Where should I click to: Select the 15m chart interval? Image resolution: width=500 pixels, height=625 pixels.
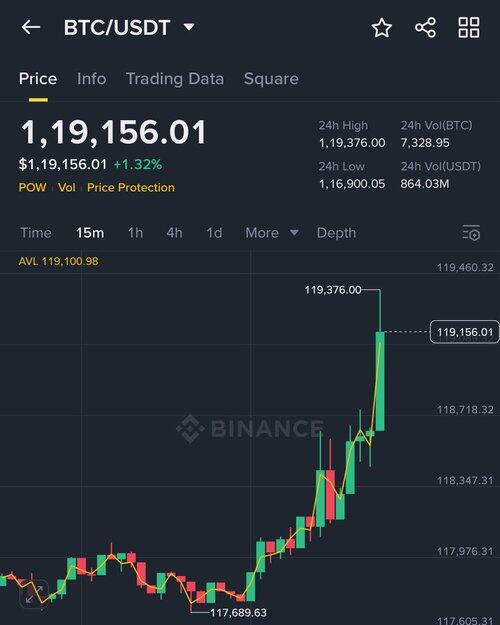[x=90, y=233]
